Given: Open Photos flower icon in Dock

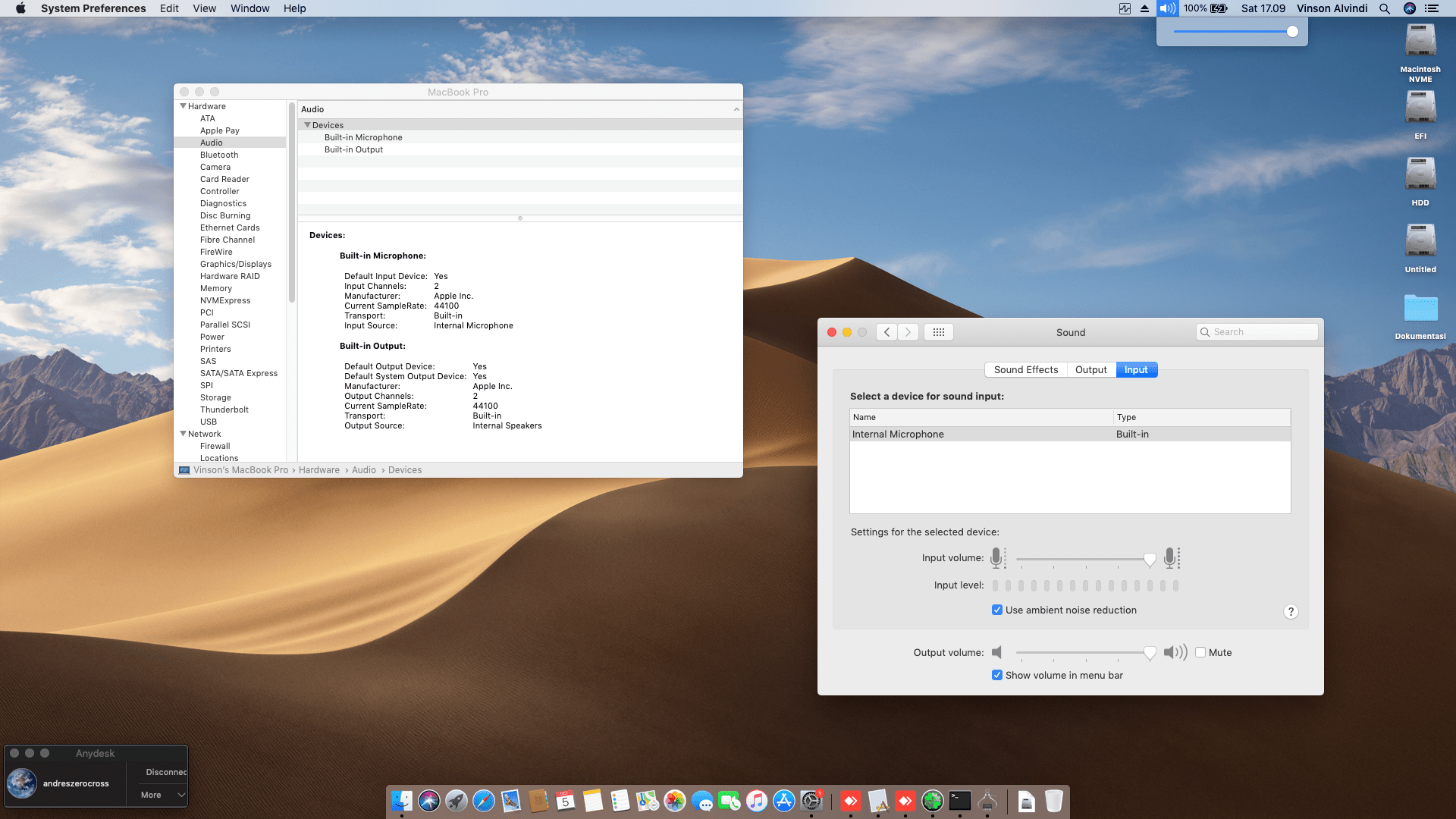Looking at the screenshot, I should [675, 801].
